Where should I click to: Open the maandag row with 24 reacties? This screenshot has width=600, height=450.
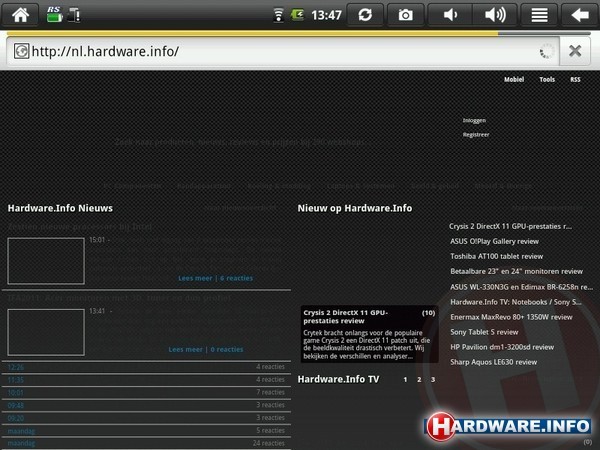[146, 443]
